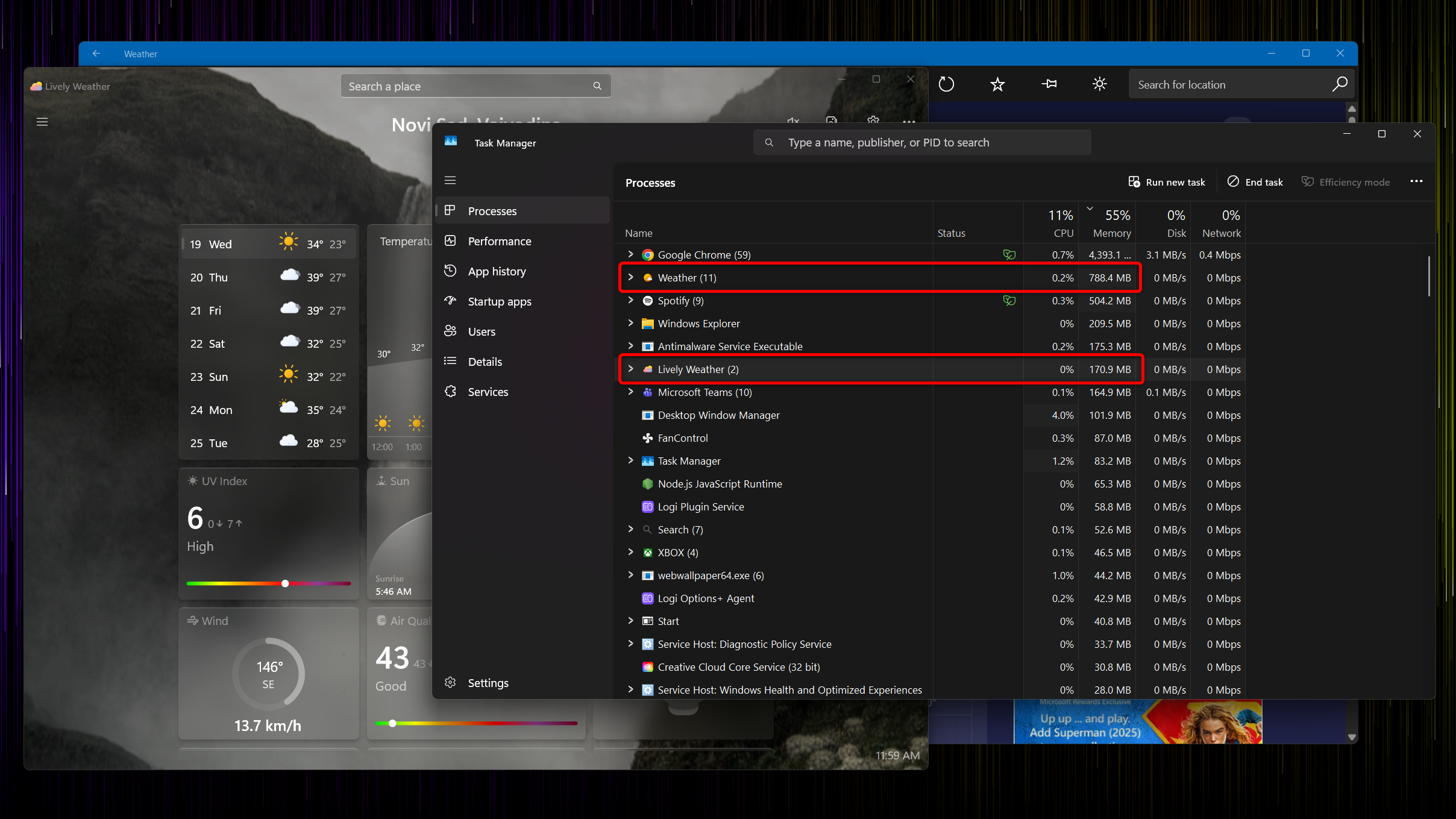Open the Lively Weather settings gear icon
Image resolution: width=1456 pixels, height=819 pixels.
click(x=873, y=120)
